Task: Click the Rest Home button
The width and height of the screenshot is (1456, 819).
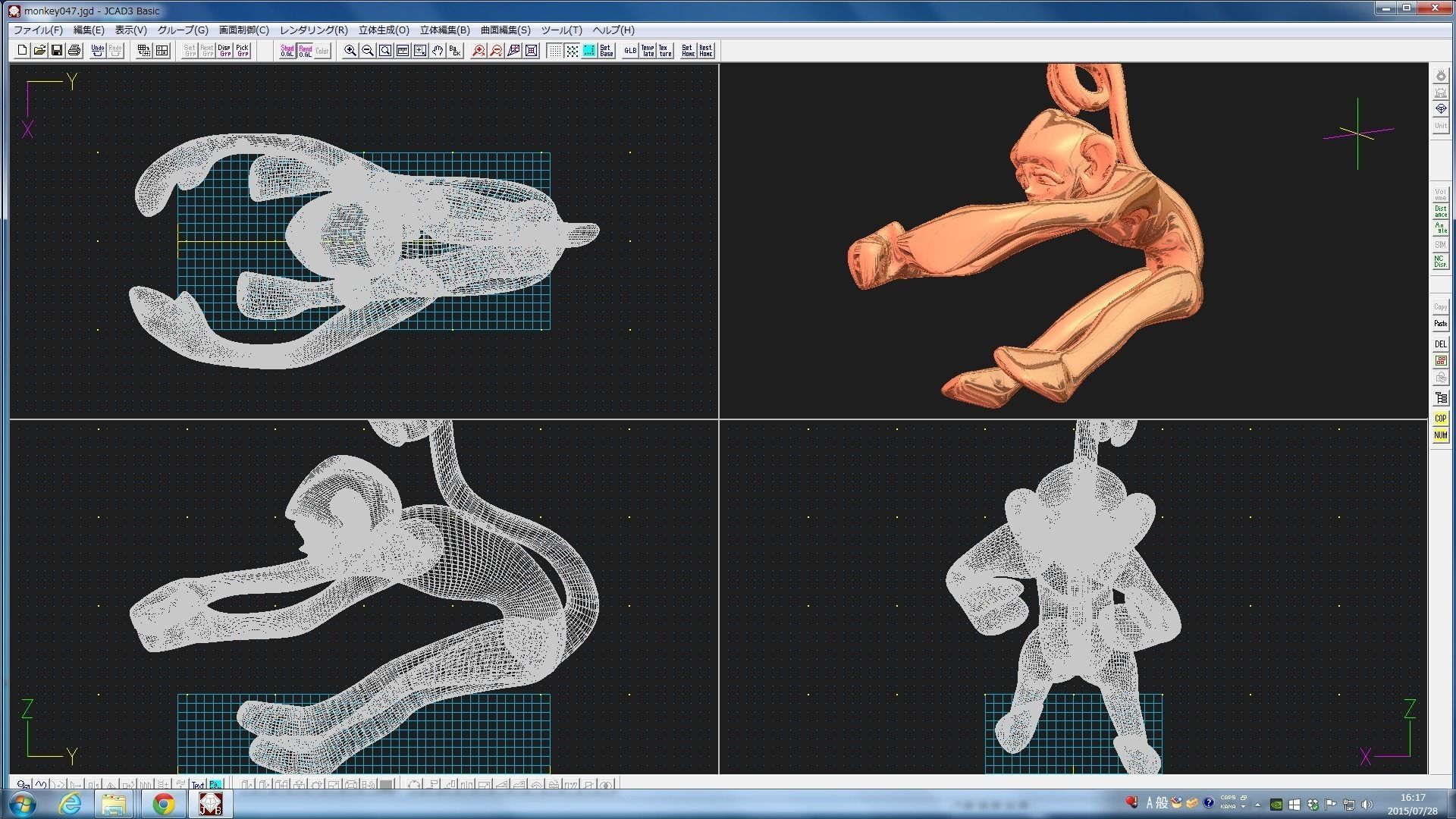Action: point(705,51)
